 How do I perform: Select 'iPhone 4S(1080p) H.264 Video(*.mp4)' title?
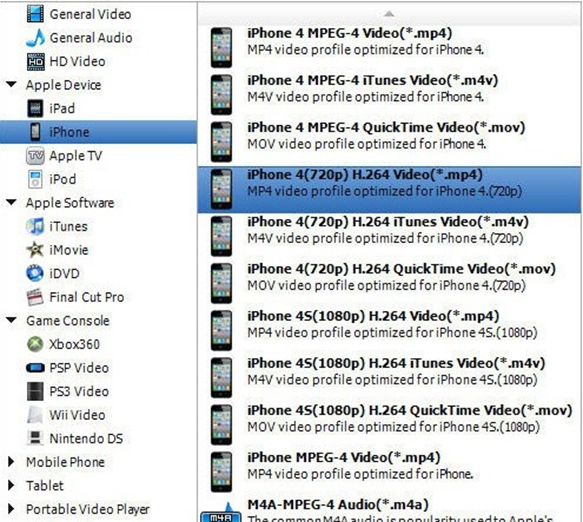(373, 316)
